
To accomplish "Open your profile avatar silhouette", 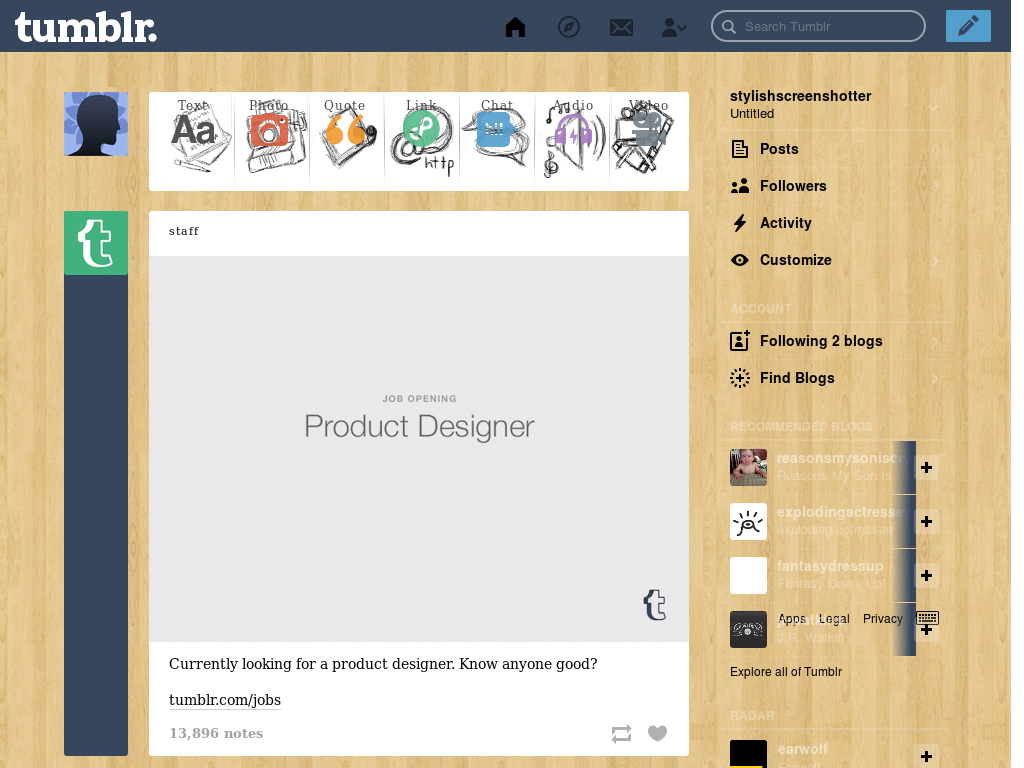I will [96, 124].
